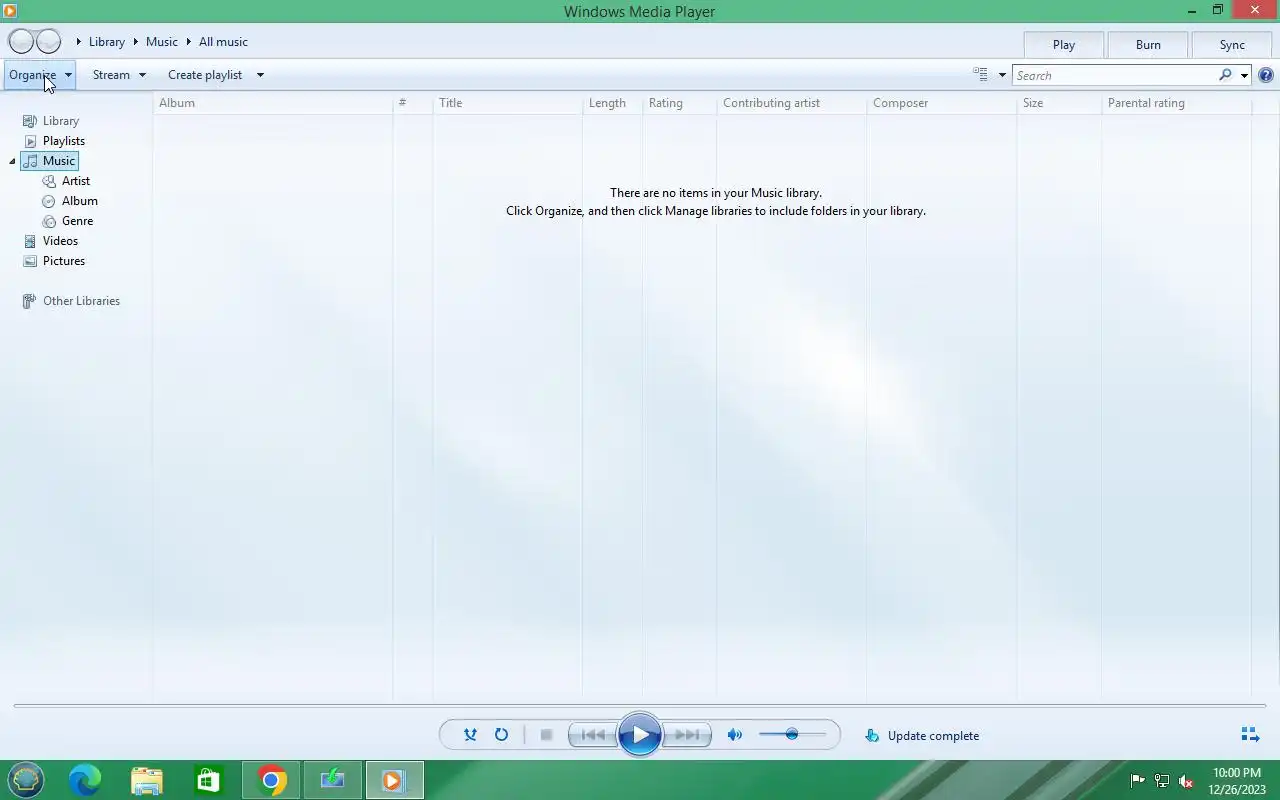Screen dimensions: 1280x800
Task: Expand the arrow before Library breadcrumb
Action: coord(79,42)
